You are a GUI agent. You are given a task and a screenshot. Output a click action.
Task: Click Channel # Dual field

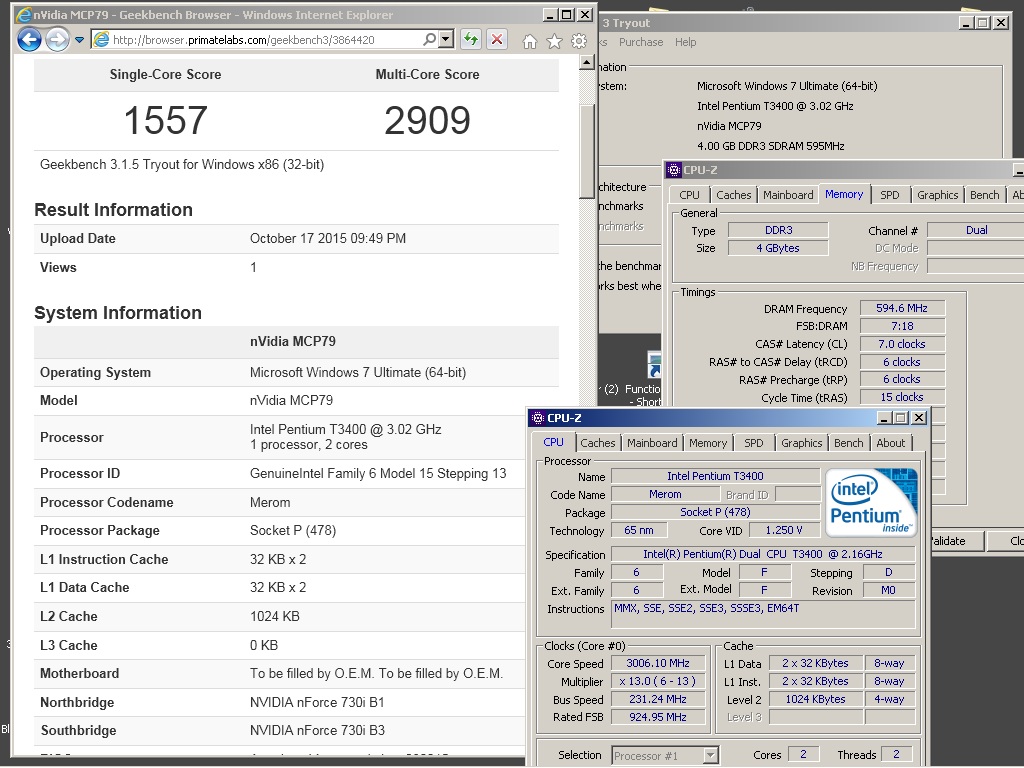[976, 231]
